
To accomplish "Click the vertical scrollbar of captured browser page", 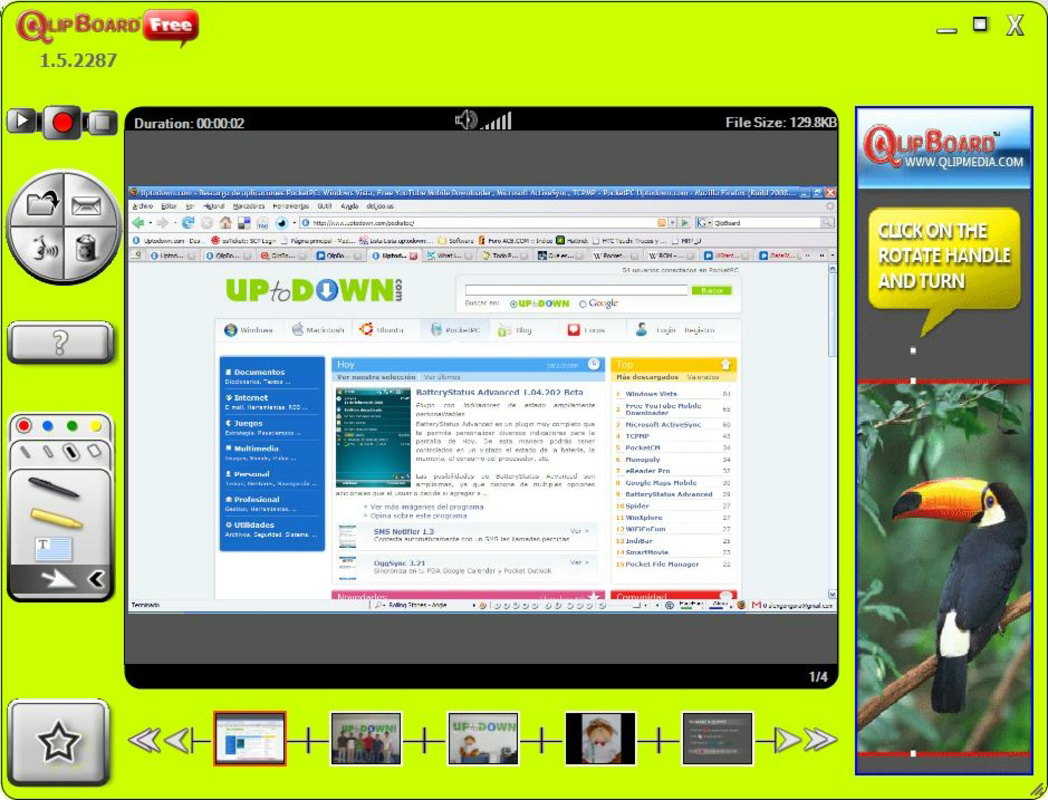I will point(832,431).
